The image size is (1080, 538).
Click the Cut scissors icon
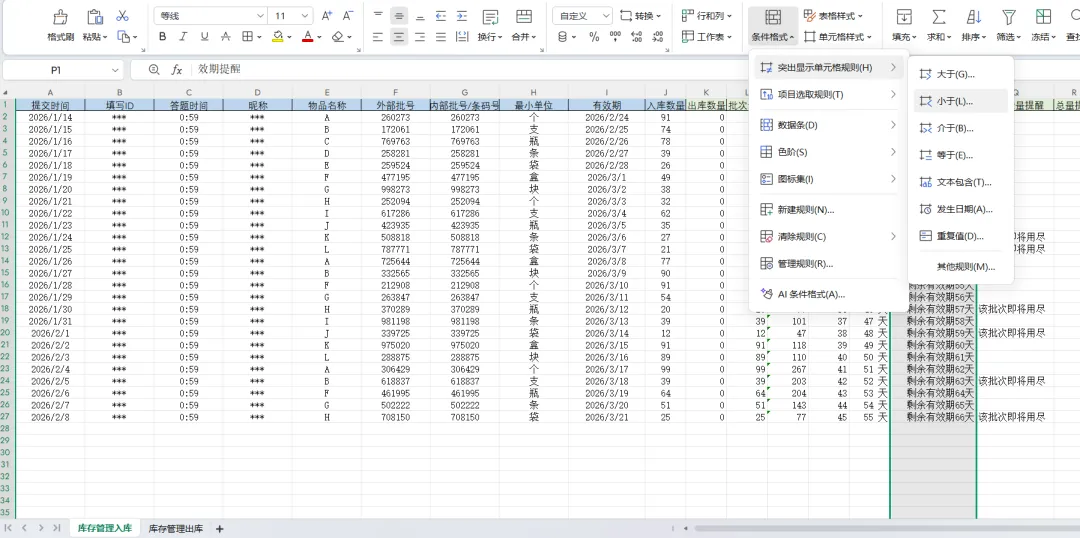(x=123, y=15)
